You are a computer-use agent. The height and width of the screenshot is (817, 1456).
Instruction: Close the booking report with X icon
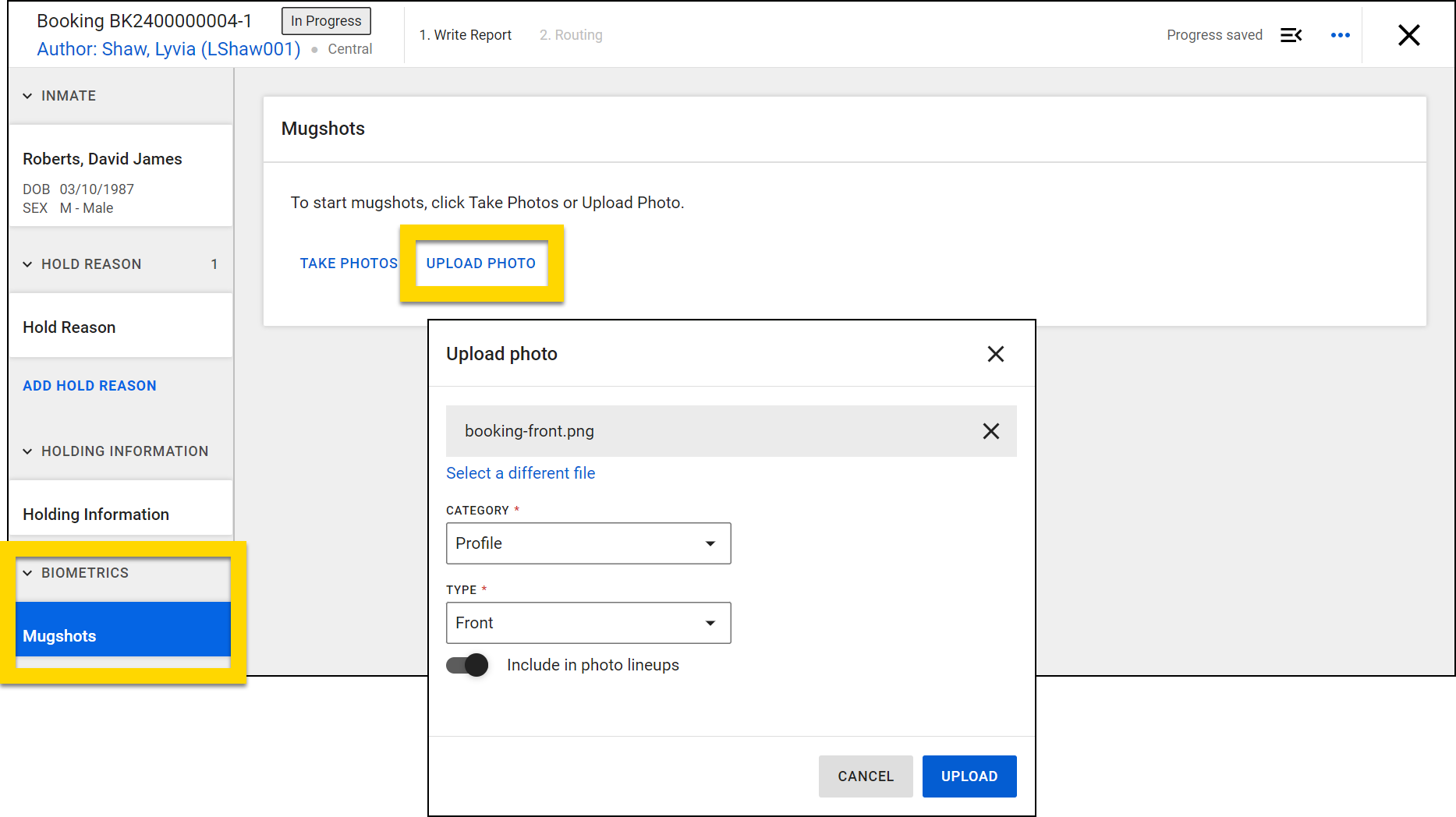[1408, 35]
